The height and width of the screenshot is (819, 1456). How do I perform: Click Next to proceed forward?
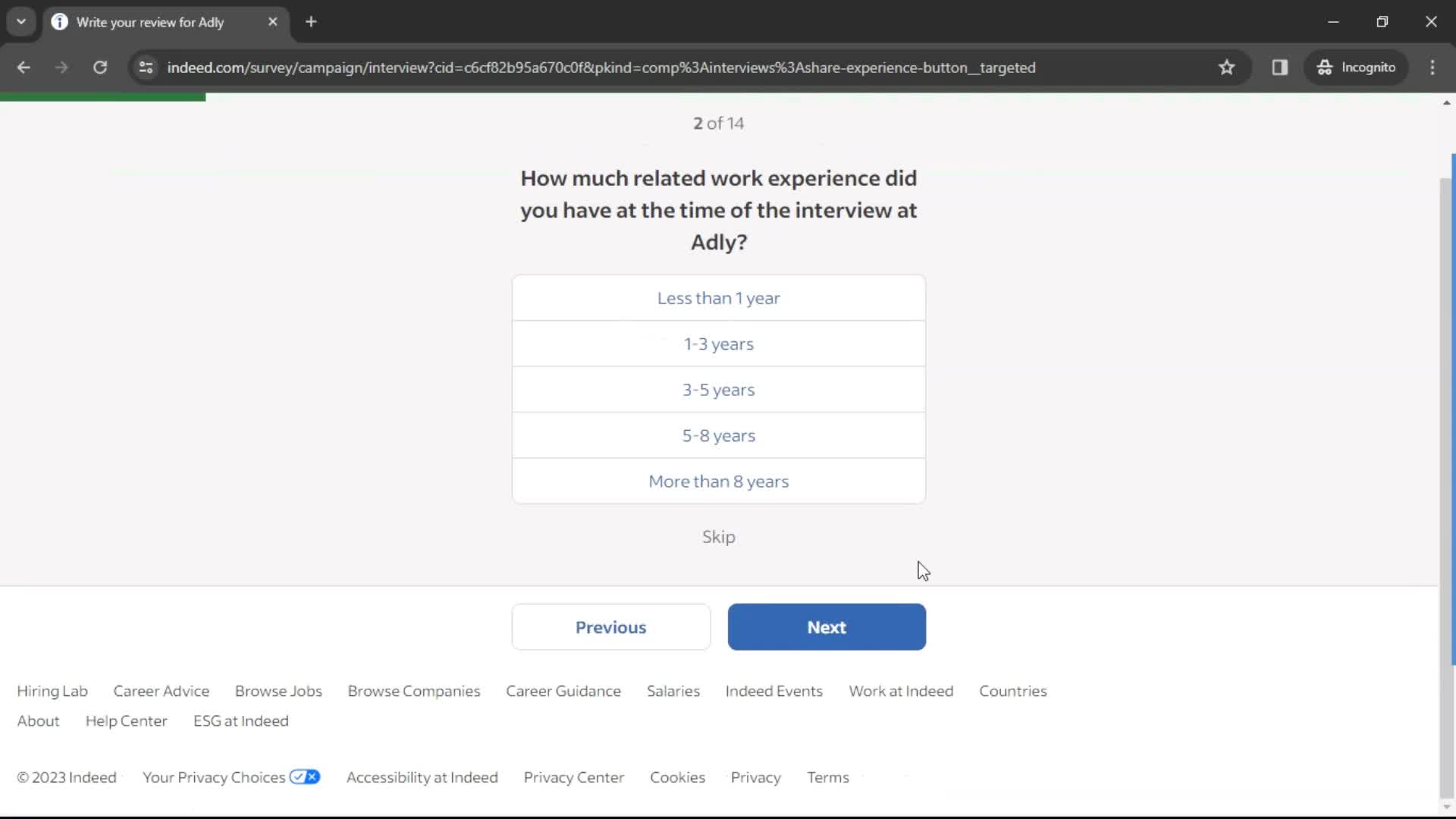(x=826, y=627)
